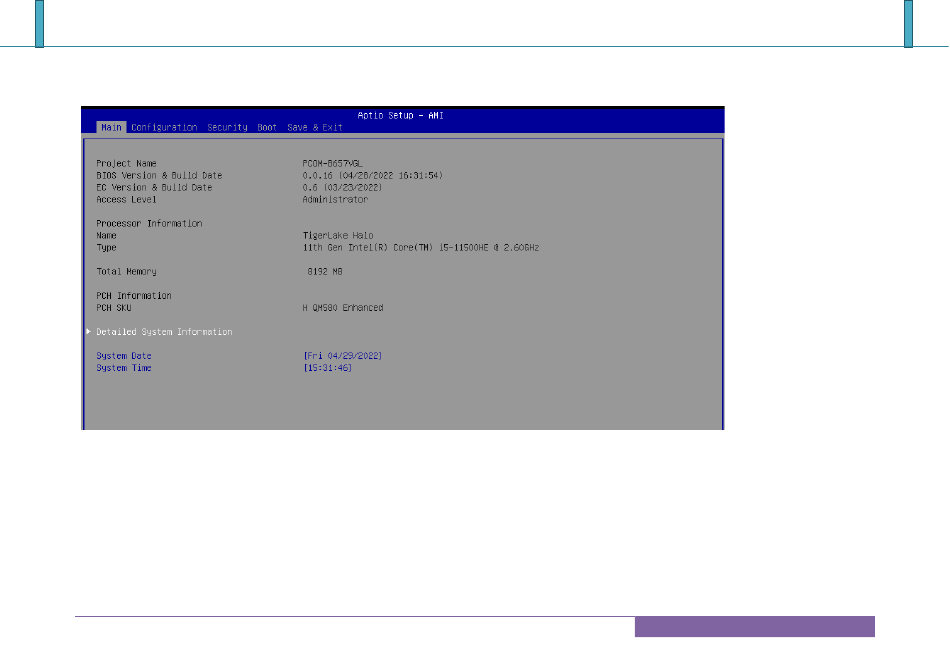Open the Configuration tab

point(164,127)
